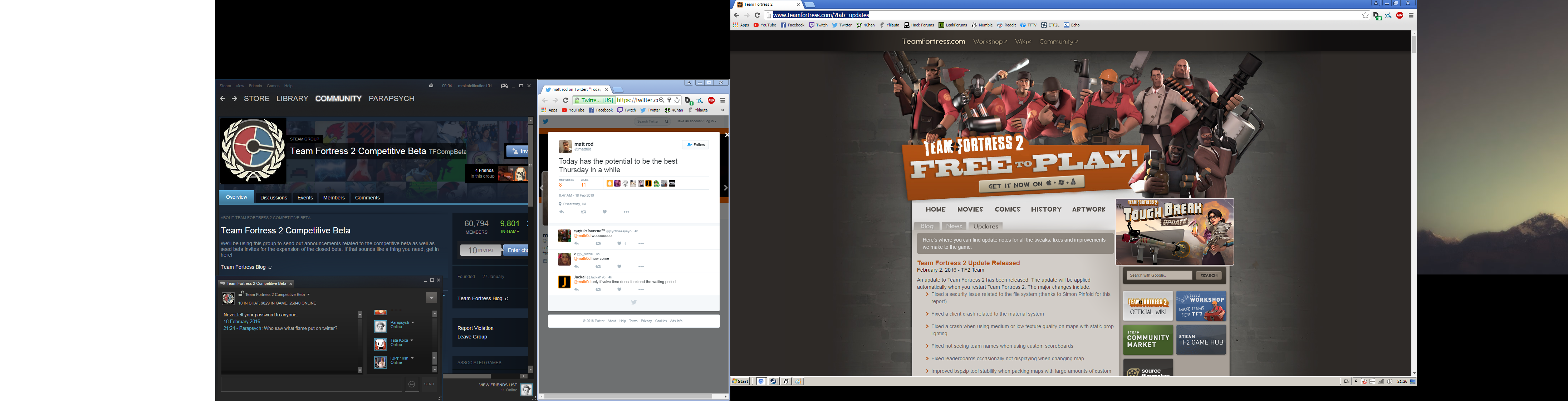1568x401 pixels.
Task: Open the Games menu in Steam
Action: click(273, 86)
